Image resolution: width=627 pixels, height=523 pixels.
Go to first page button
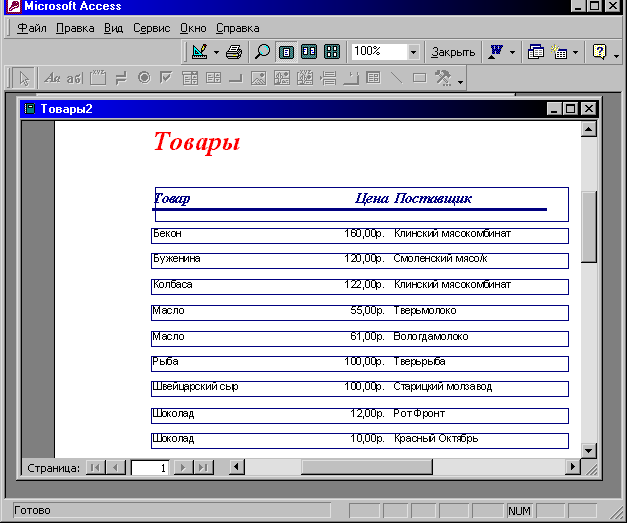[x=95, y=467]
